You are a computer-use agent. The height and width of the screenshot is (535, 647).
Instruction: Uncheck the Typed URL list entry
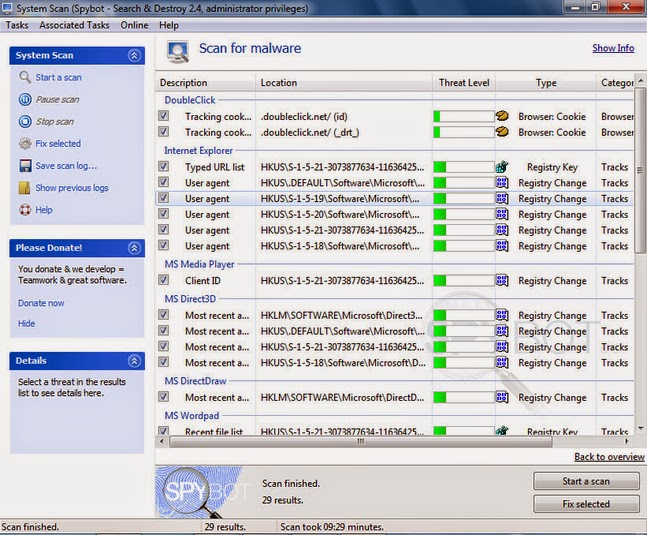163,167
